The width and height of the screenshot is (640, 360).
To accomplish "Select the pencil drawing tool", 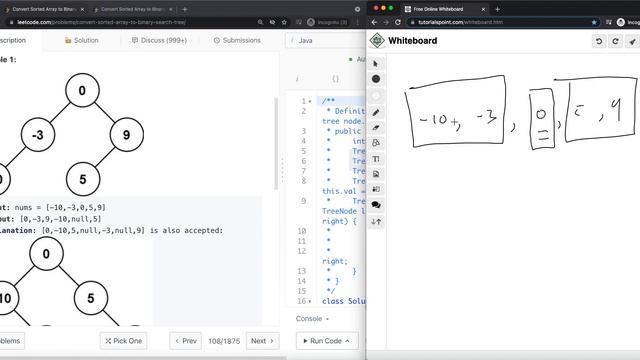I will pos(376,112).
